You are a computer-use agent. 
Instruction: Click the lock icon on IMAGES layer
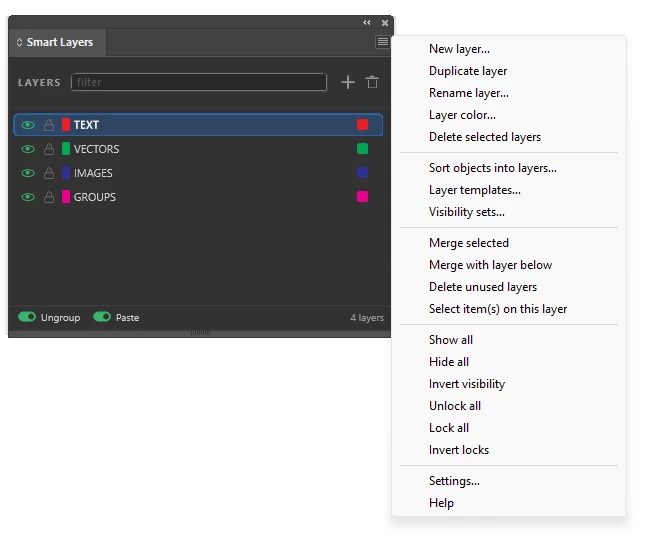(49, 173)
